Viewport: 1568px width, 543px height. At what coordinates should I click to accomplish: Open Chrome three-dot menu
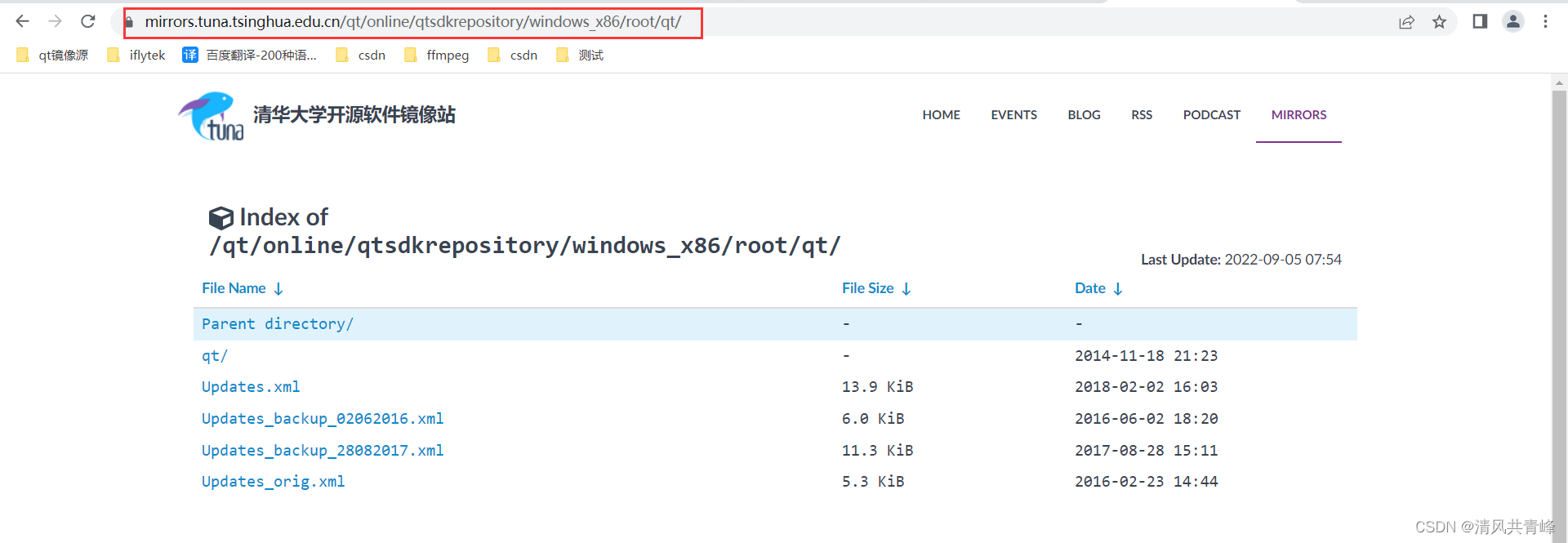1545,21
